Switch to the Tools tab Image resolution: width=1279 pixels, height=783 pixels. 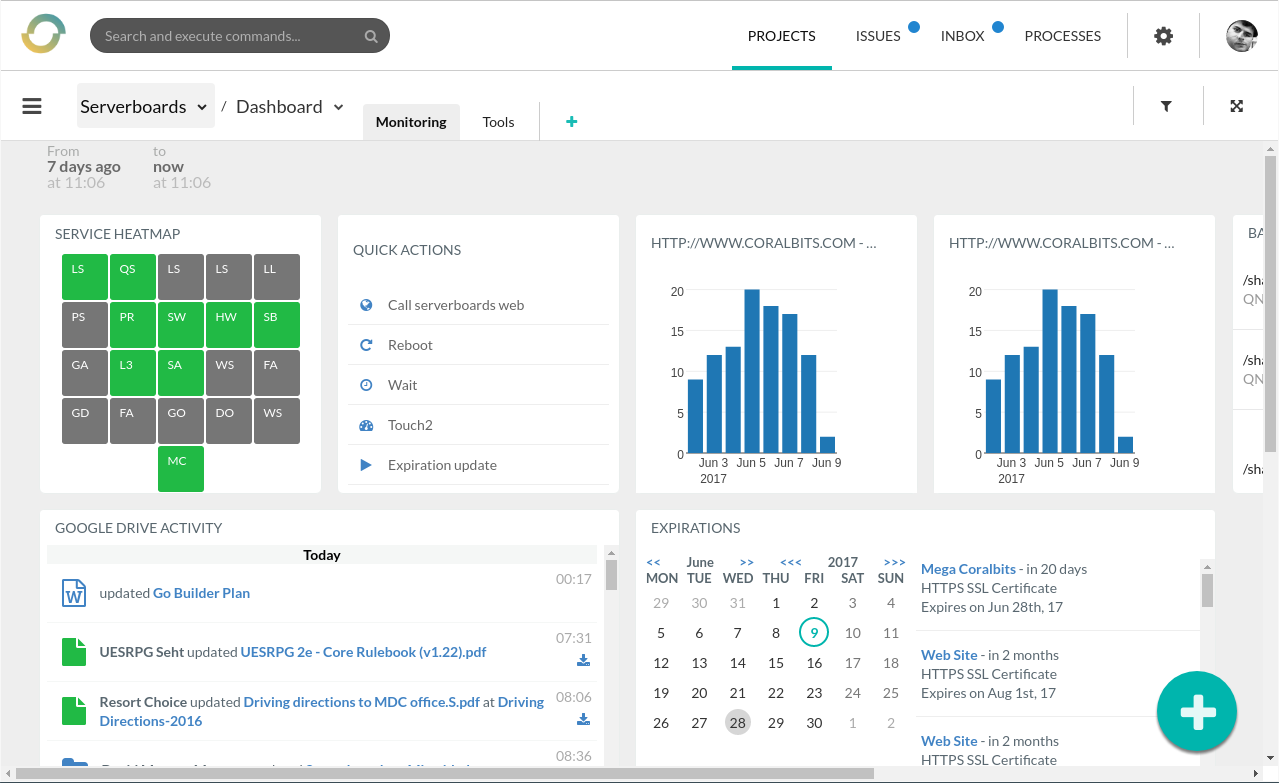(498, 122)
